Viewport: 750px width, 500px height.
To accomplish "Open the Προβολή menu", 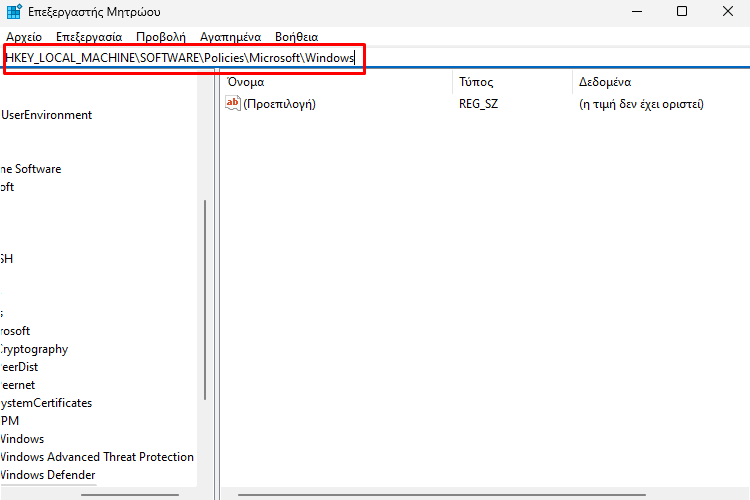I will tap(161, 37).
